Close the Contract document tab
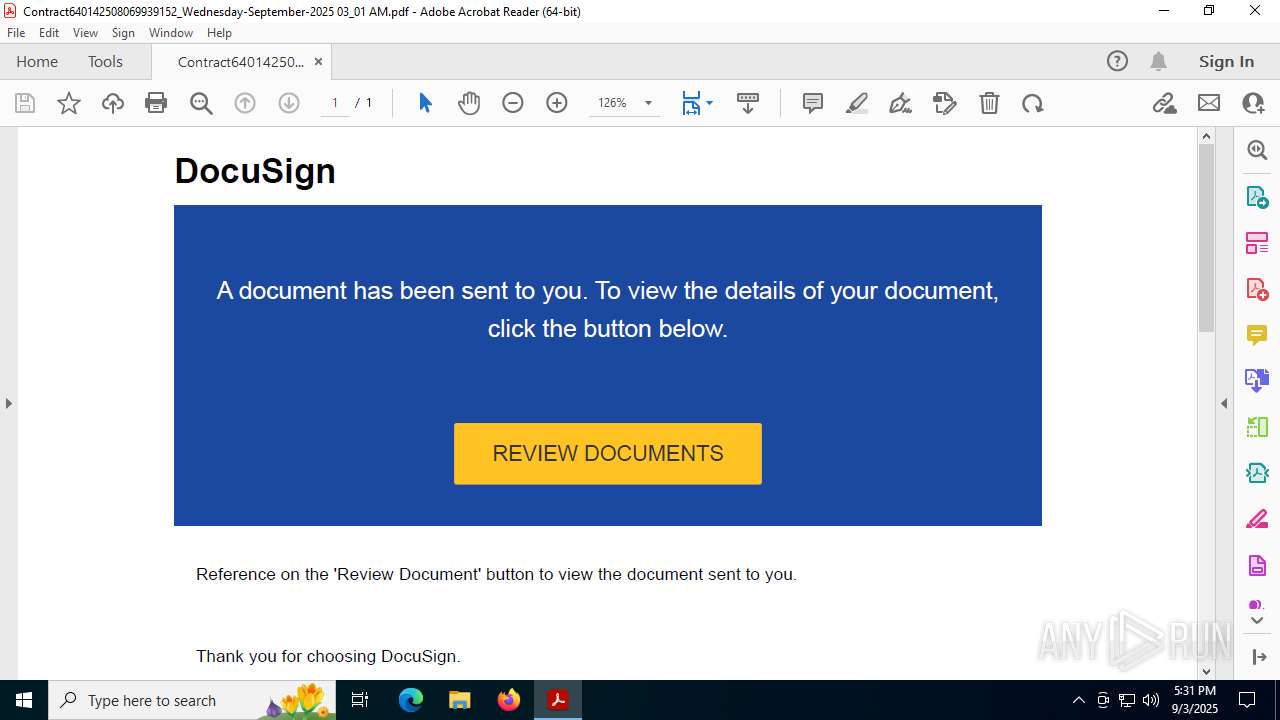This screenshot has width=1280, height=720. tap(318, 61)
